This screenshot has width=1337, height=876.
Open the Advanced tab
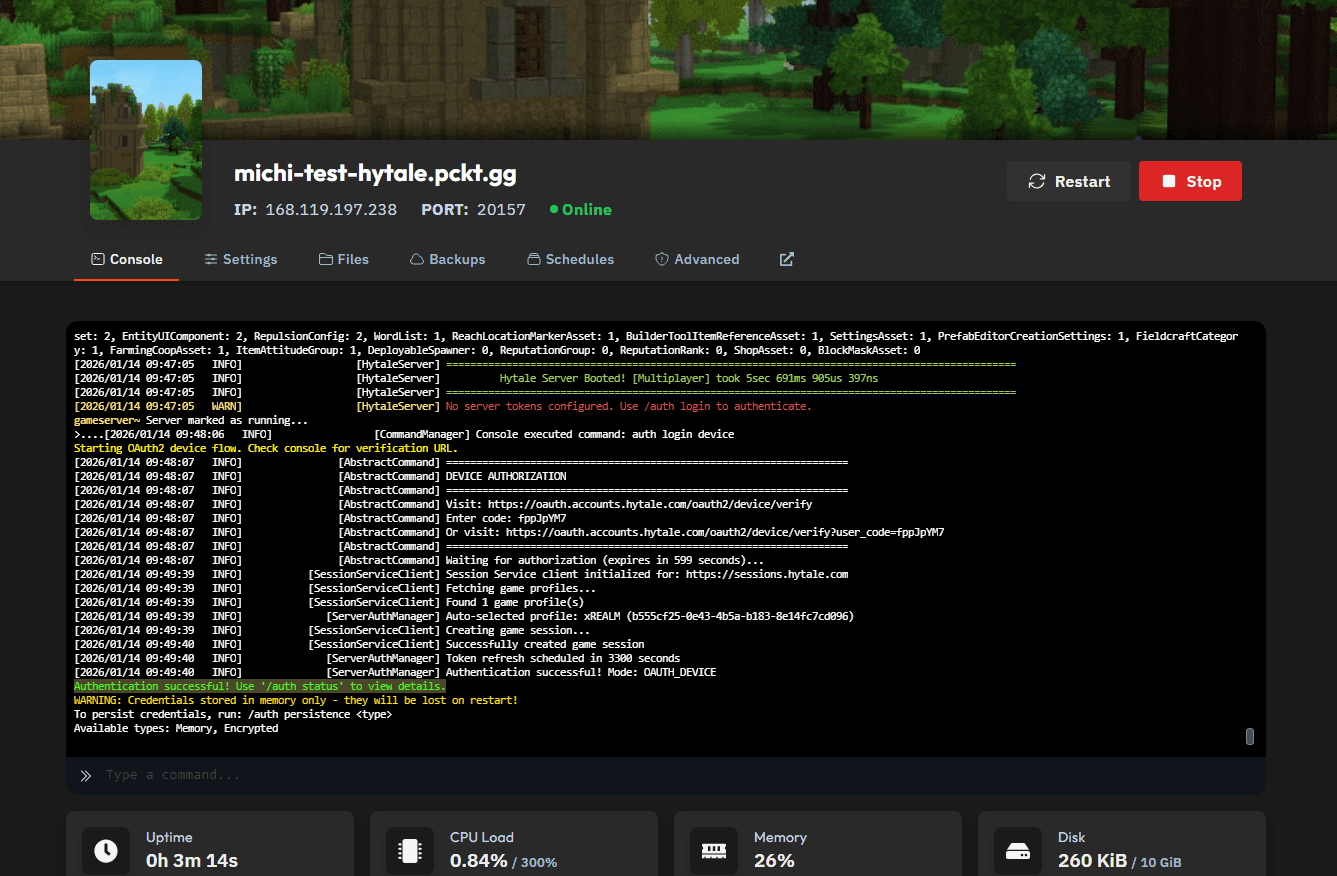click(x=697, y=259)
